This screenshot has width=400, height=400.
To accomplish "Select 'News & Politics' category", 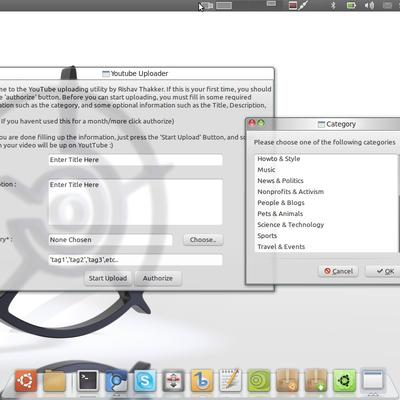I will 327,181.
